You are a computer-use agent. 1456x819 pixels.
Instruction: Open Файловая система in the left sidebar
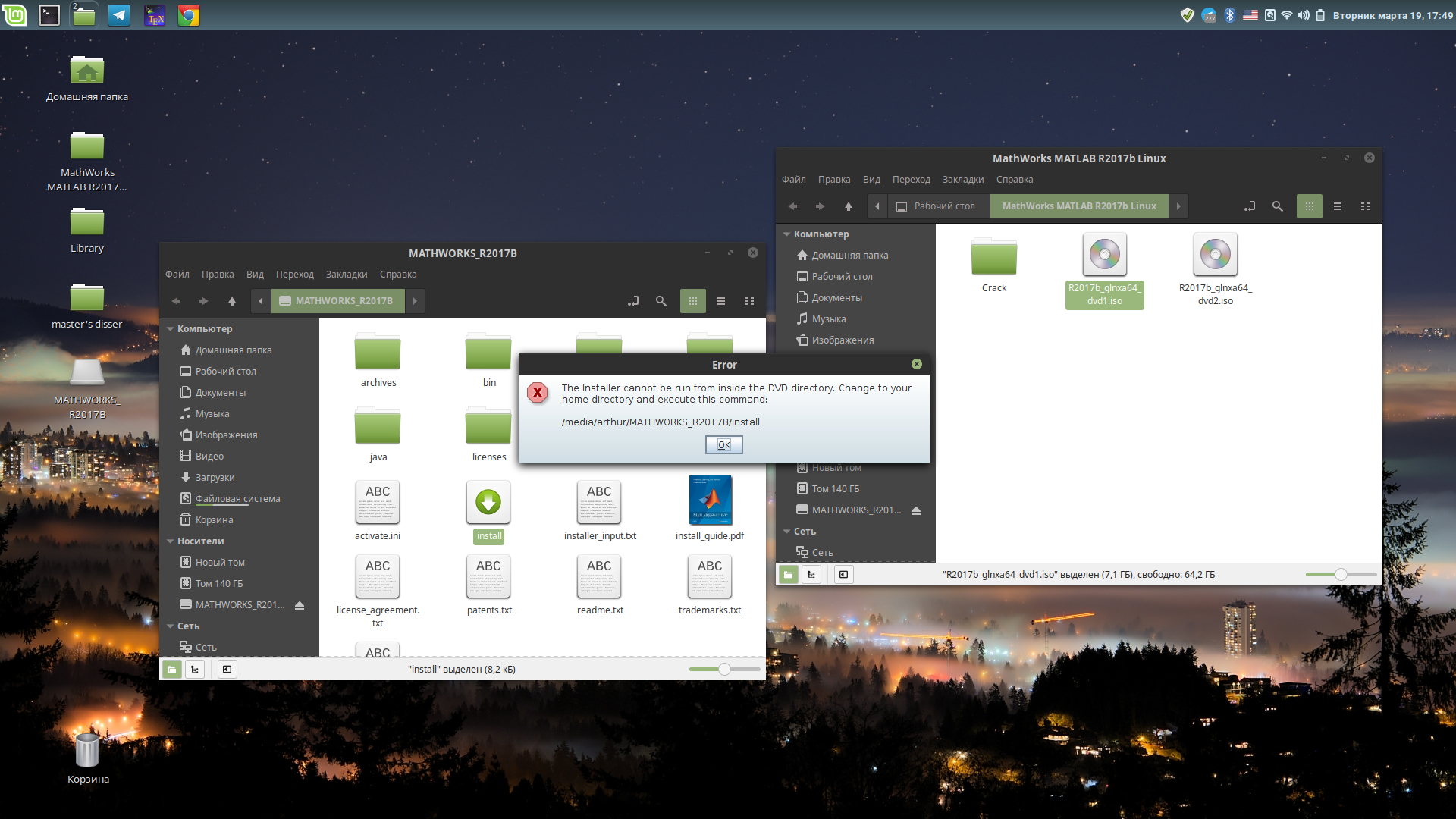238,499
